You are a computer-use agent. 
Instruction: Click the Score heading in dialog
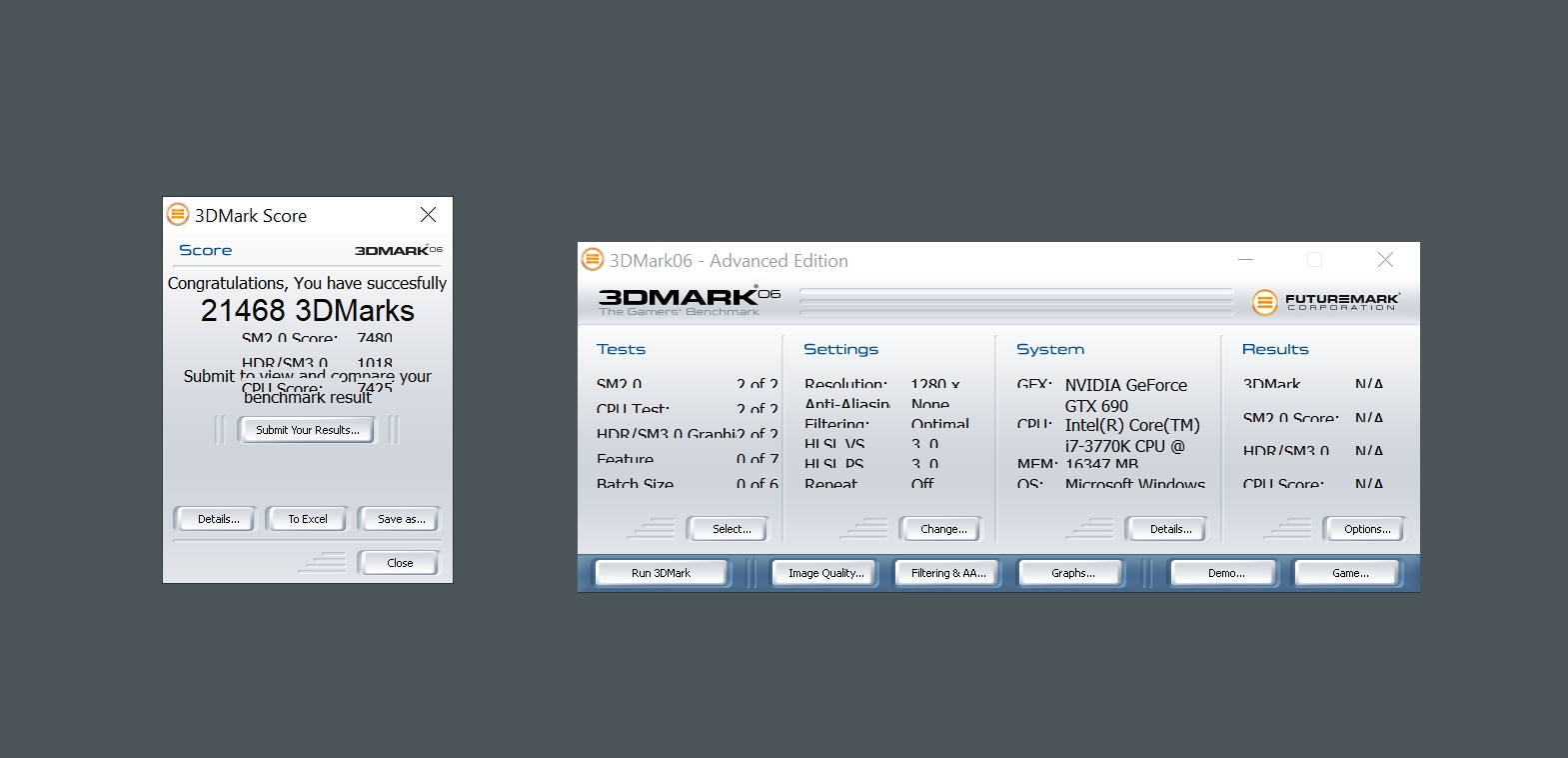click(x=205, y=250)
